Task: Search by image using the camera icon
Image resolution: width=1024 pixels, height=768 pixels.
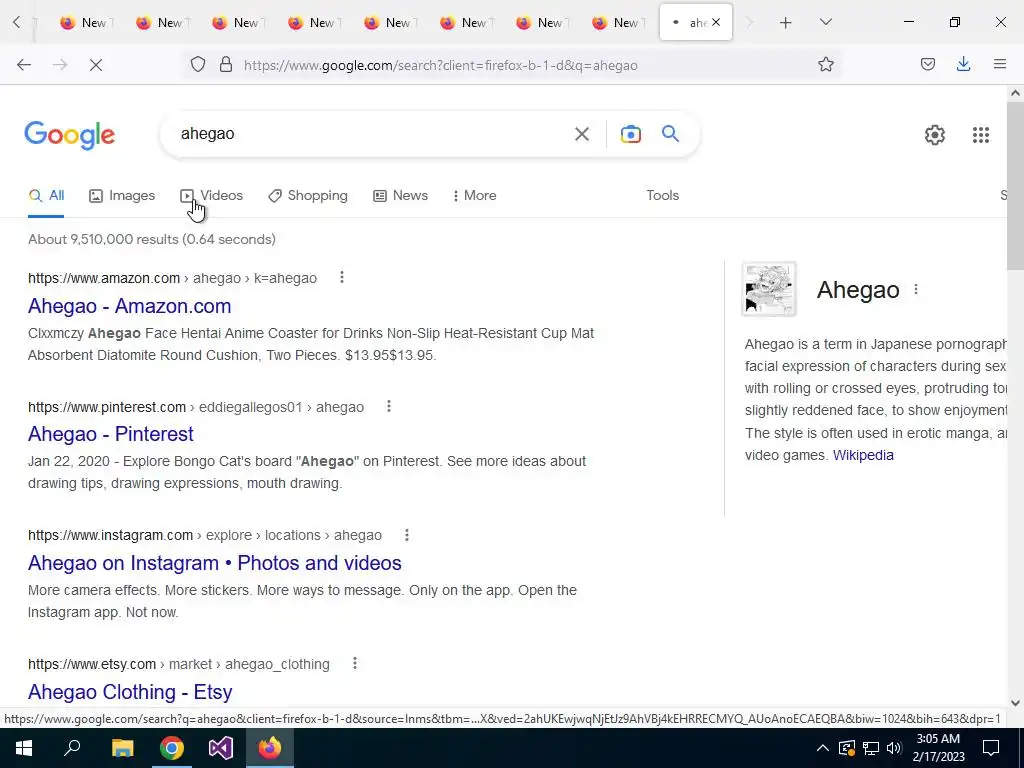Action: point(630,134)
